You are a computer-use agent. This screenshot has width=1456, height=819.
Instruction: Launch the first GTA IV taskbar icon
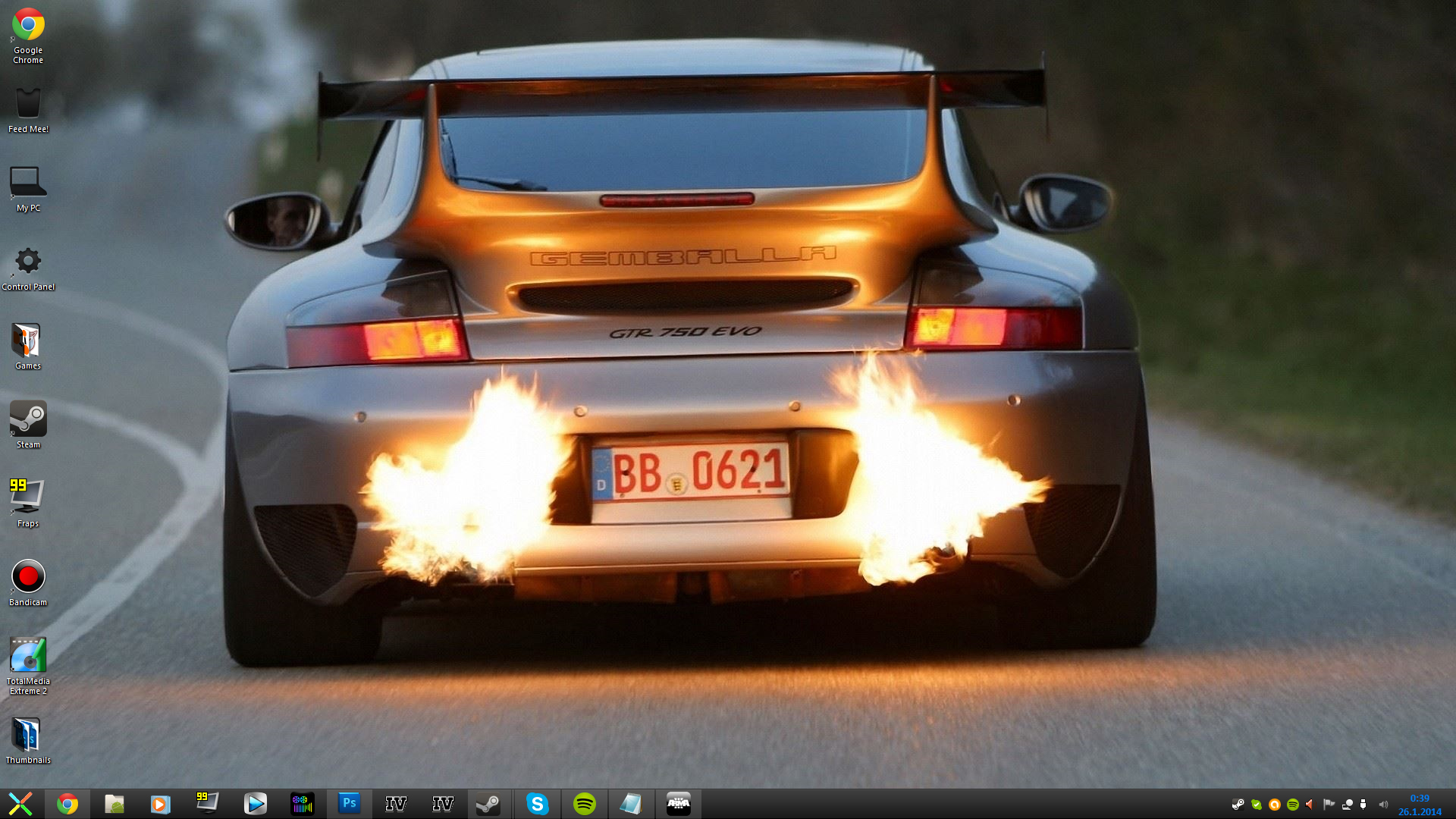396,804
